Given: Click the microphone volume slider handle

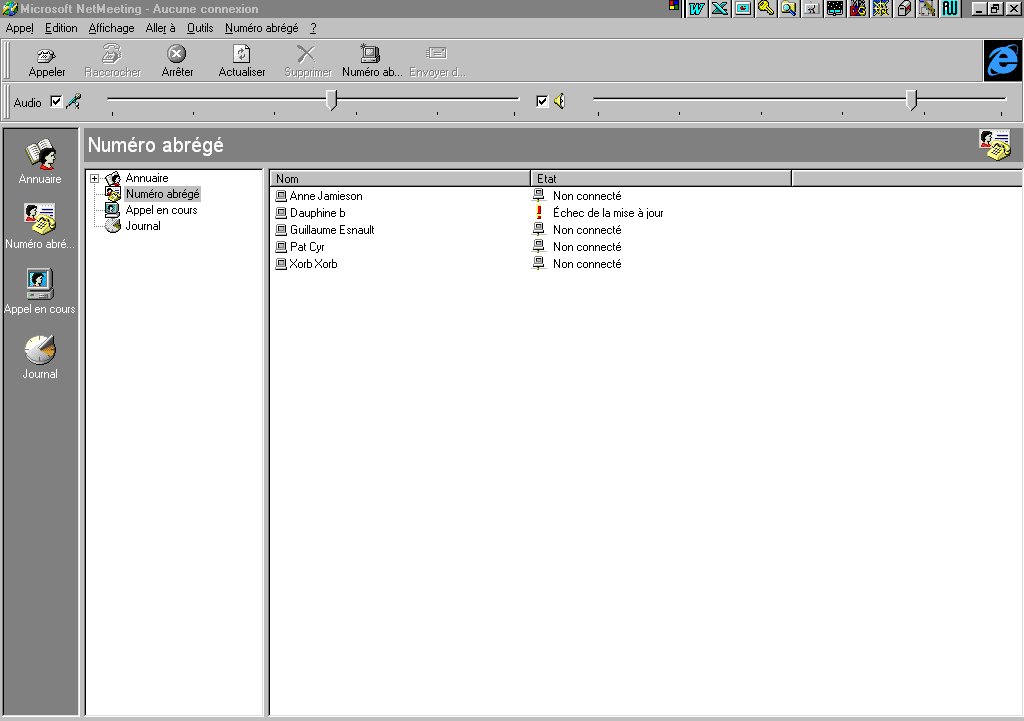Looking at the screenshot, I should tap(332, 99).
